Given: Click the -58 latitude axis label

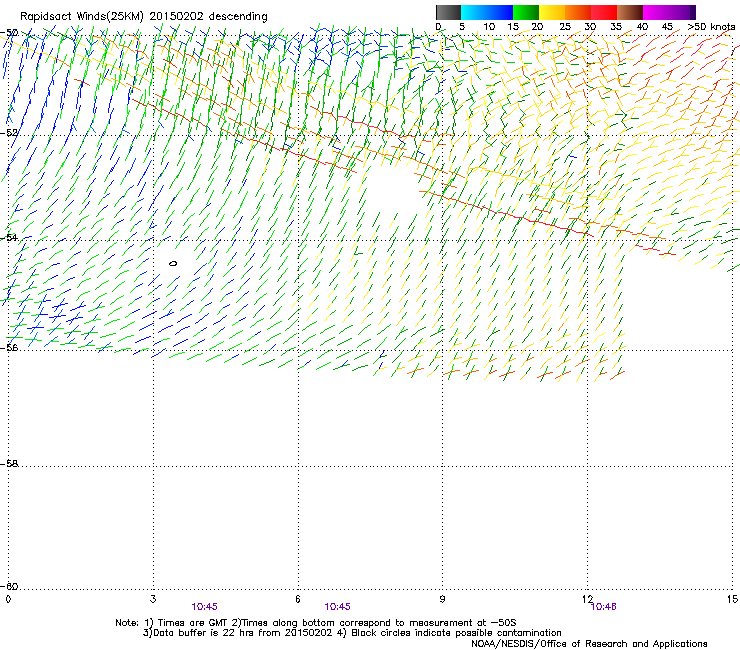Looking at the screenshot, I should [9, 464].
